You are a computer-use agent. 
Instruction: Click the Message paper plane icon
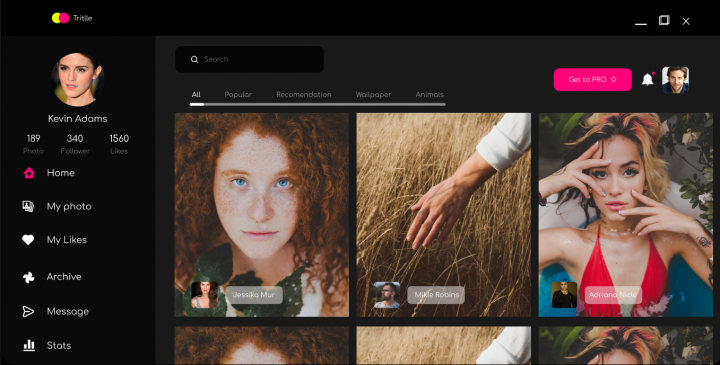point(28,311)
